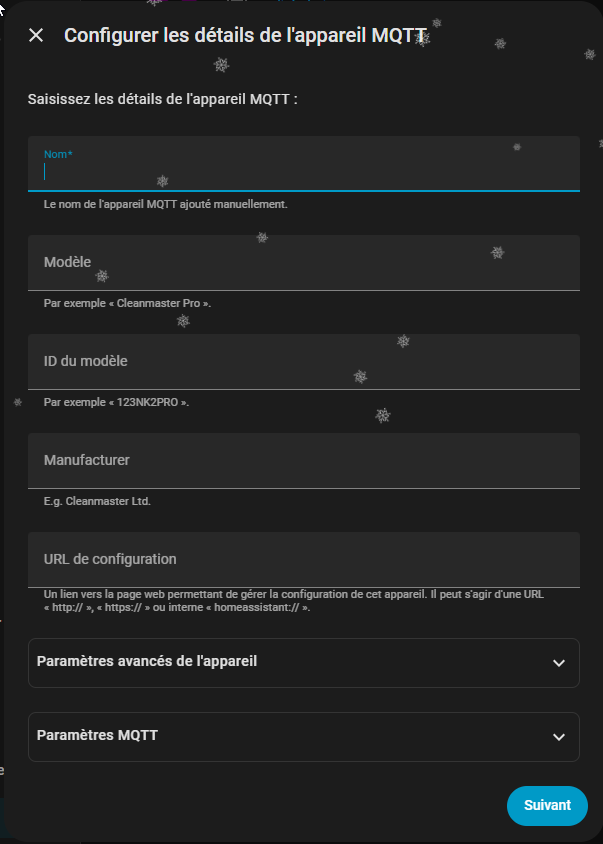Select the ID du modèle field
The image size is (603, 844).
pyautogui.click(x=303, y=361)
